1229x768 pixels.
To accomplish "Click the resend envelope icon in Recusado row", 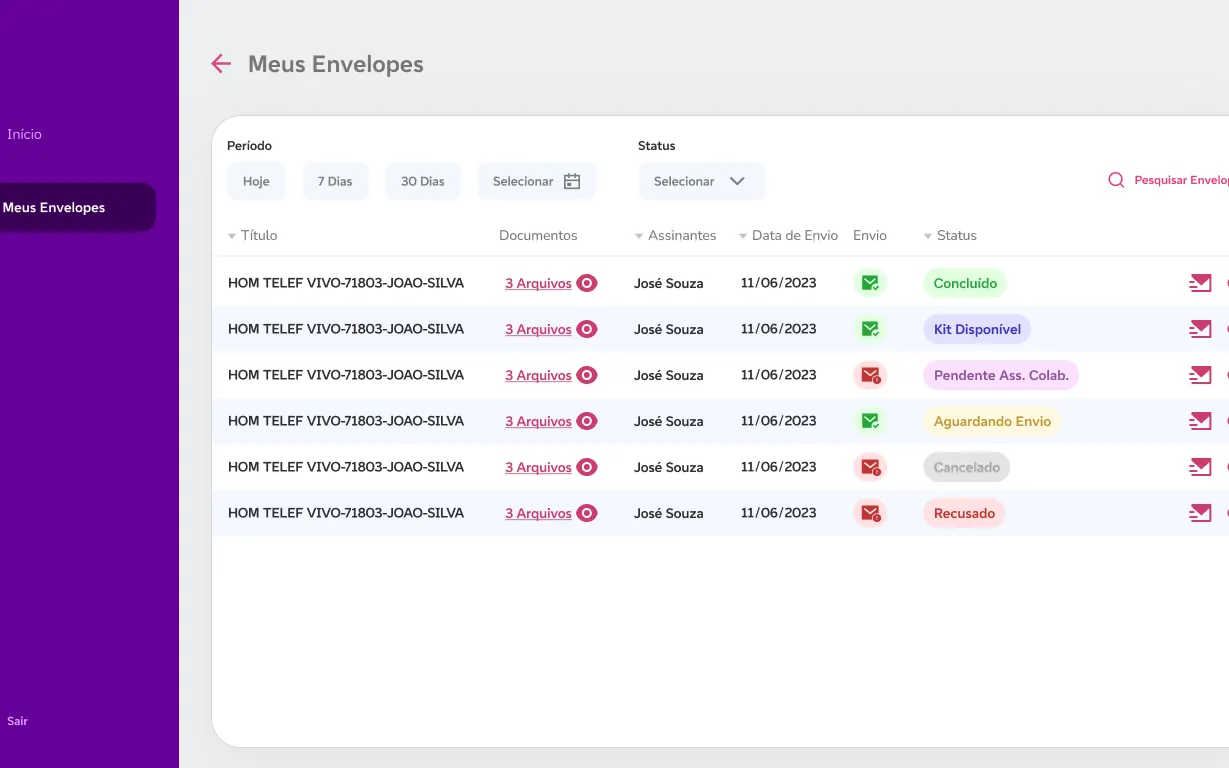I will (x=1200, y=513).
